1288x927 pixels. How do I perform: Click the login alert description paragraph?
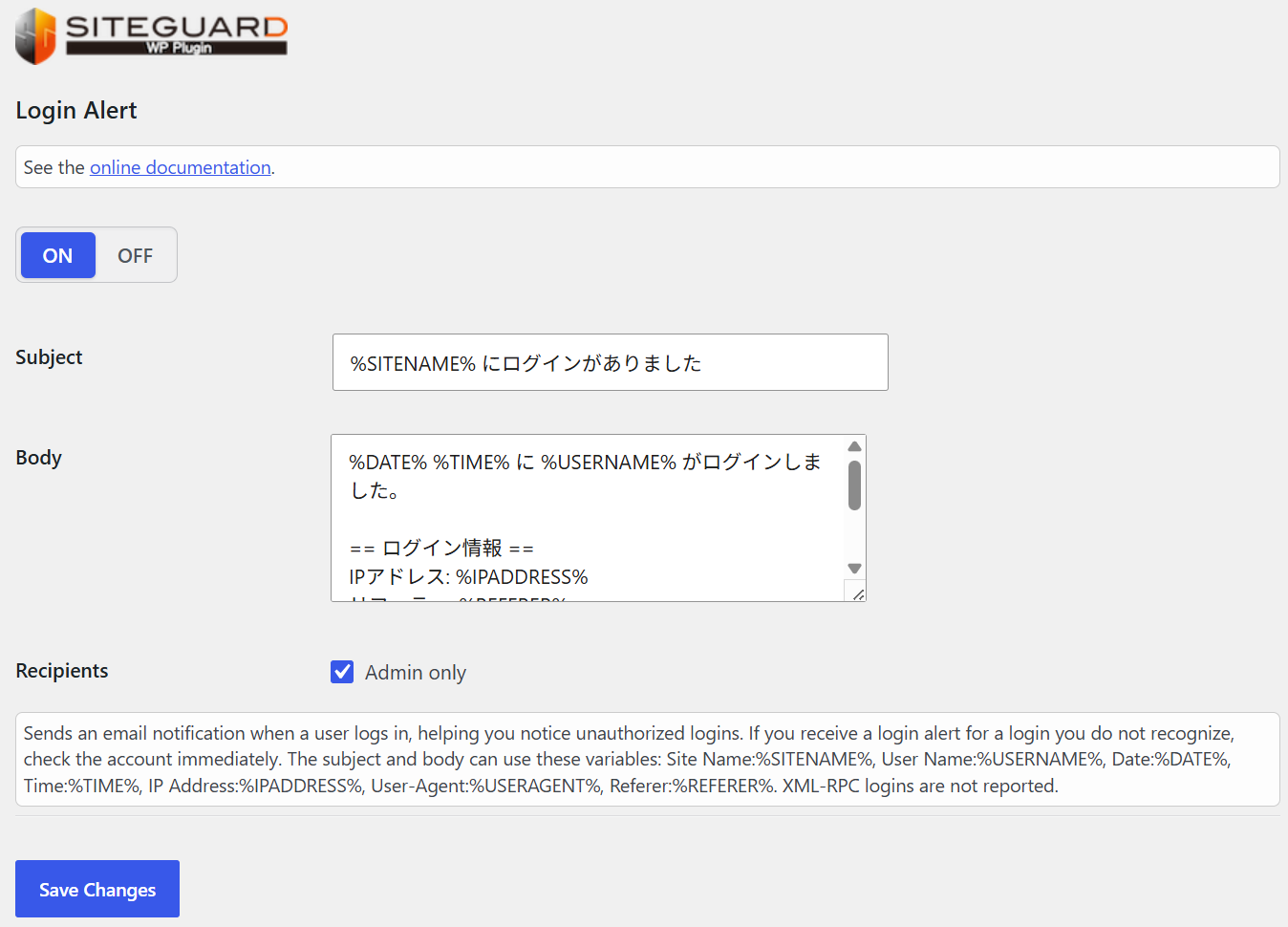click(x=647, y=760)
